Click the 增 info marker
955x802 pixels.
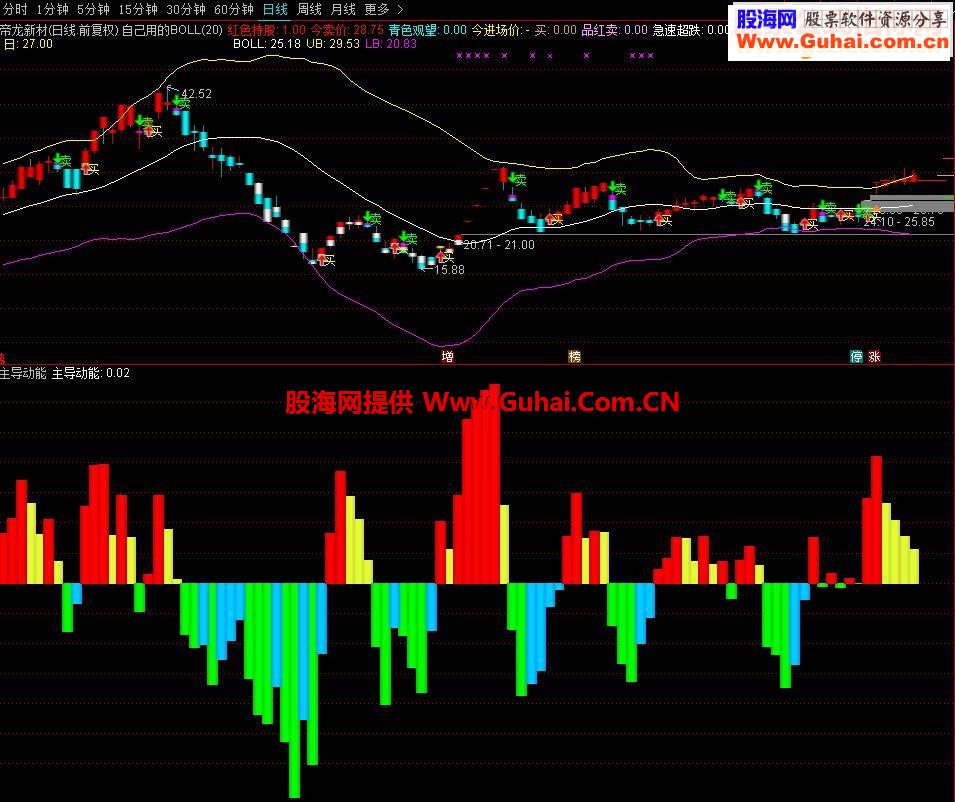(x=448, y=356)
